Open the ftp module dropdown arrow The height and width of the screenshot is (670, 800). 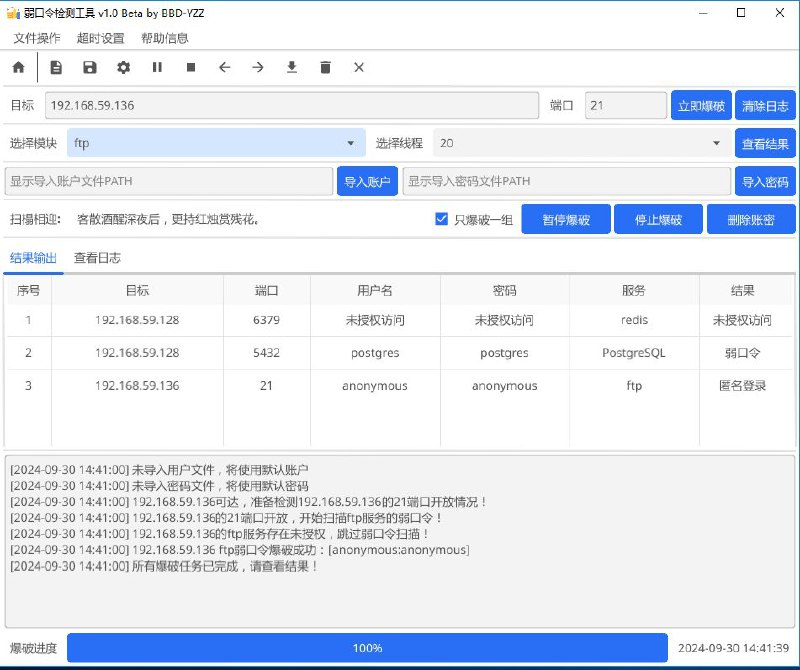(x=351, y=143)
